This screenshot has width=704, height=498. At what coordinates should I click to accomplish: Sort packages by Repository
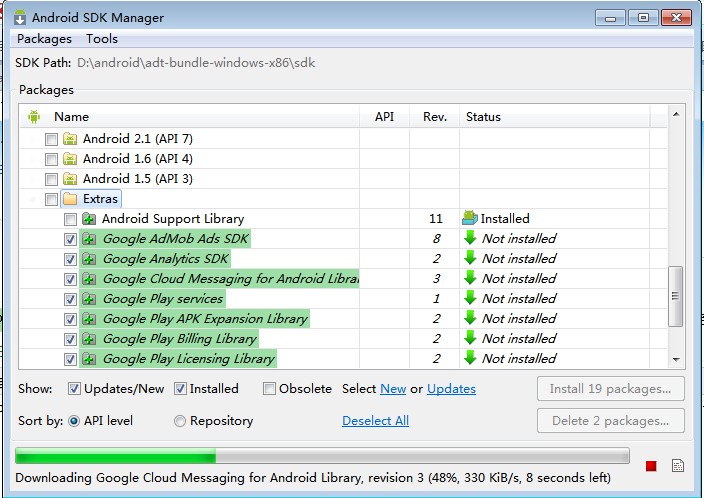coord(180,421)
